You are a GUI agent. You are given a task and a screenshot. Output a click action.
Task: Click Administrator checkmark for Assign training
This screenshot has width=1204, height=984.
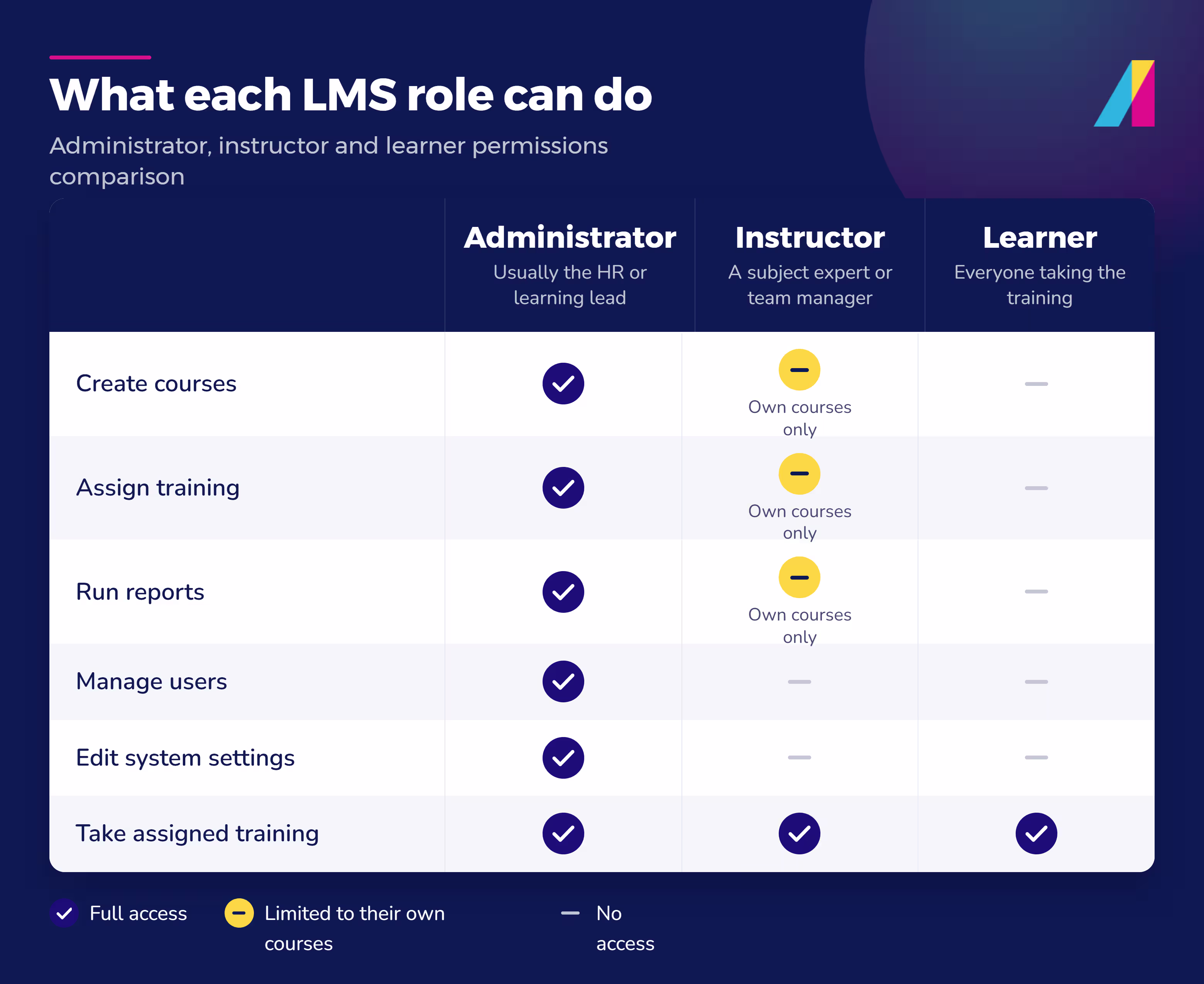563,487
